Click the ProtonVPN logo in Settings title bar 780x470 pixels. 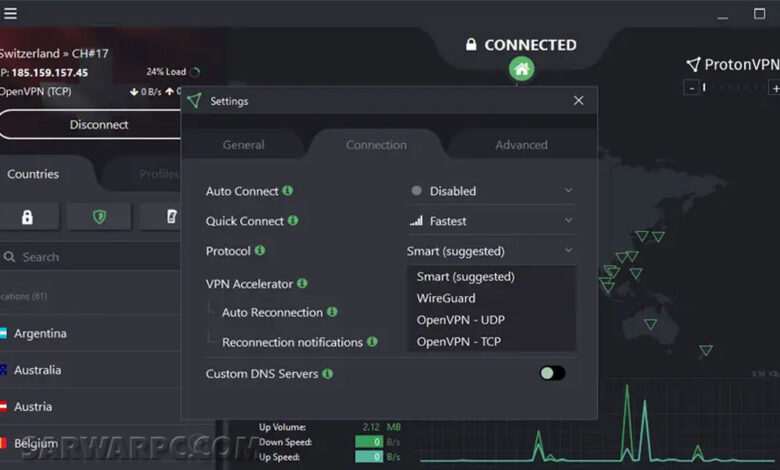point(195,100)
